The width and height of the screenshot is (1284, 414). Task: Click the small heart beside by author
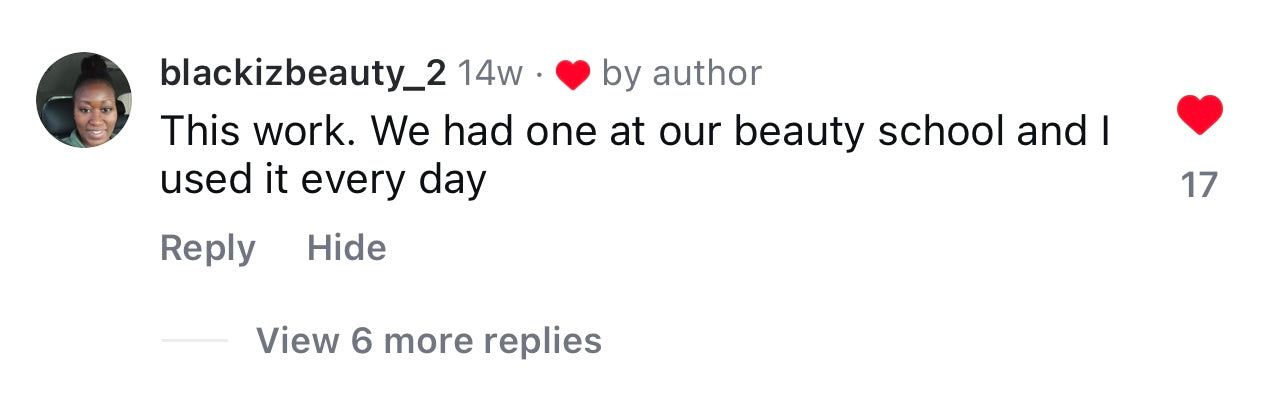click(x=573, y=74)
